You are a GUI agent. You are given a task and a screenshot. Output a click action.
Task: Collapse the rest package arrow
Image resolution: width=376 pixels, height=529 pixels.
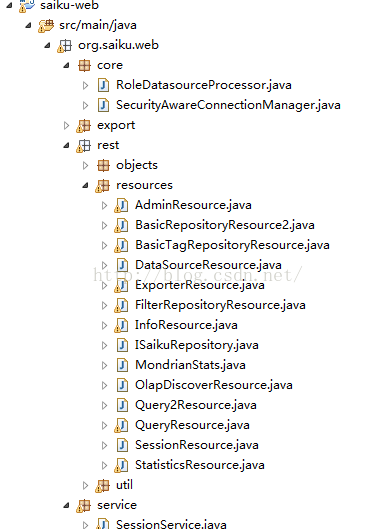click(x=66, y=145)
